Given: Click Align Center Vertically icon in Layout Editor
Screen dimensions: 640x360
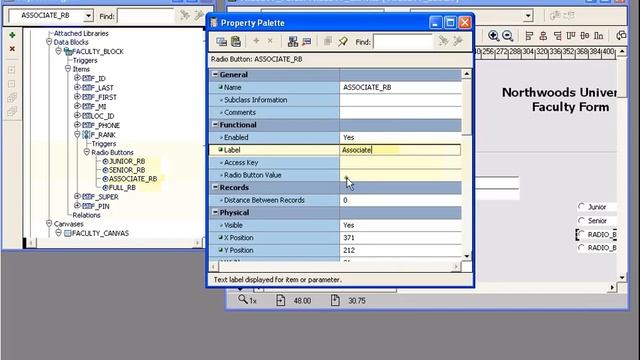Looking at the screenshot, I should point(585,36).
